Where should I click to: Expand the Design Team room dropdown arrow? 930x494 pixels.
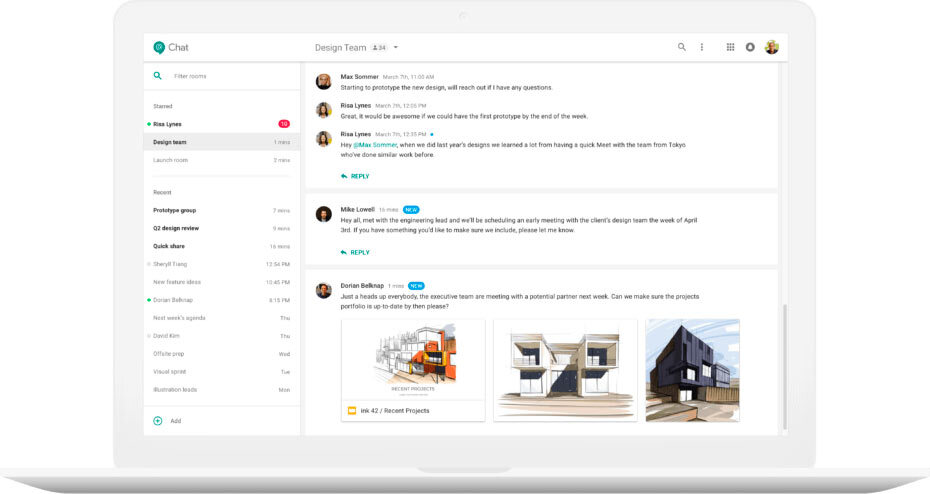point(396,47)
